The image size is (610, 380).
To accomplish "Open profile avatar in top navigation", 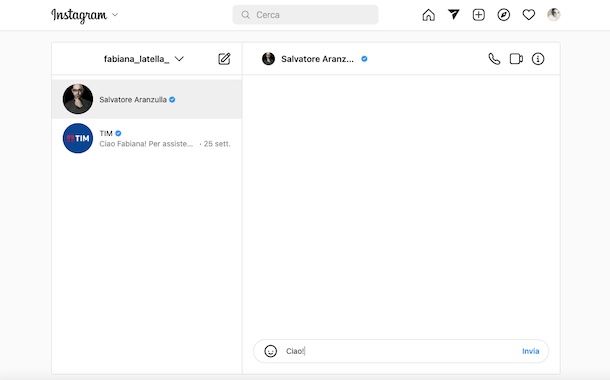I will click(554, 14).
